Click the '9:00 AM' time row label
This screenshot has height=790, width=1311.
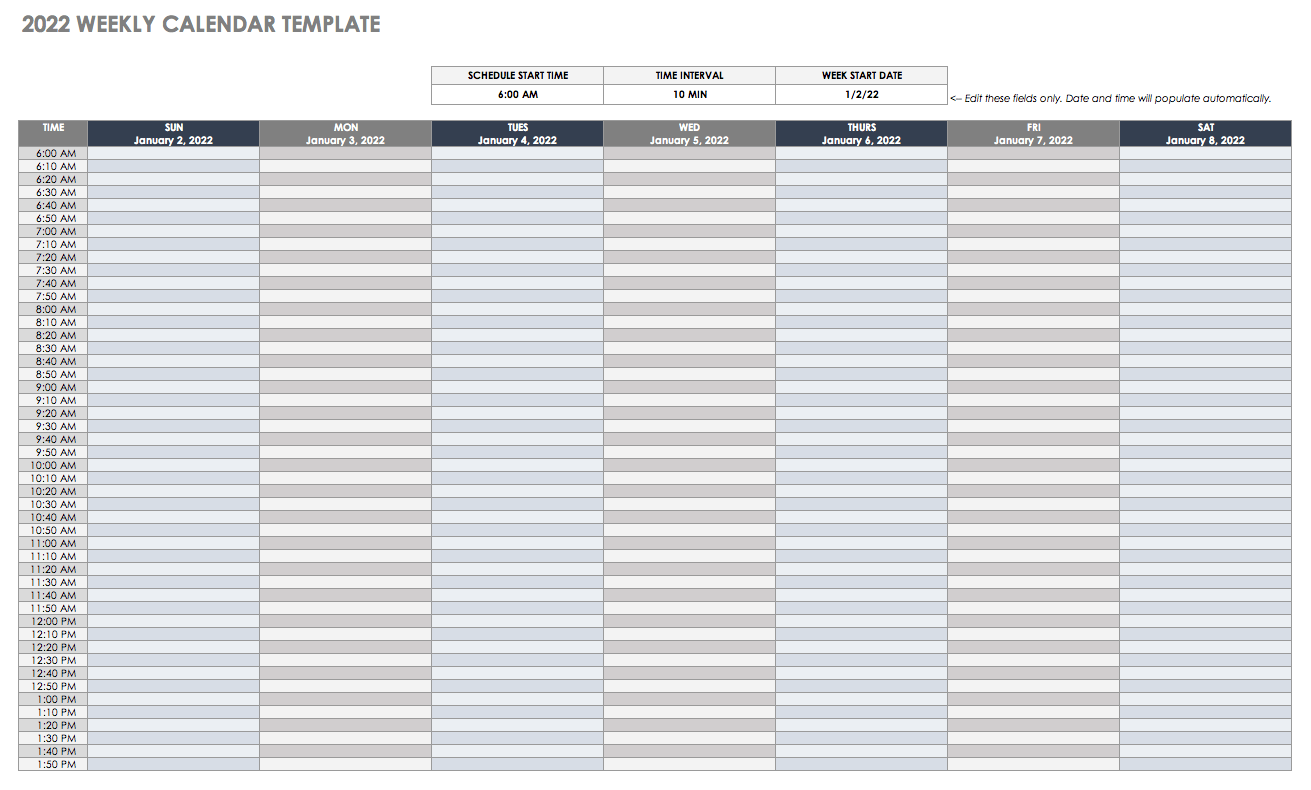coord(53,387)
